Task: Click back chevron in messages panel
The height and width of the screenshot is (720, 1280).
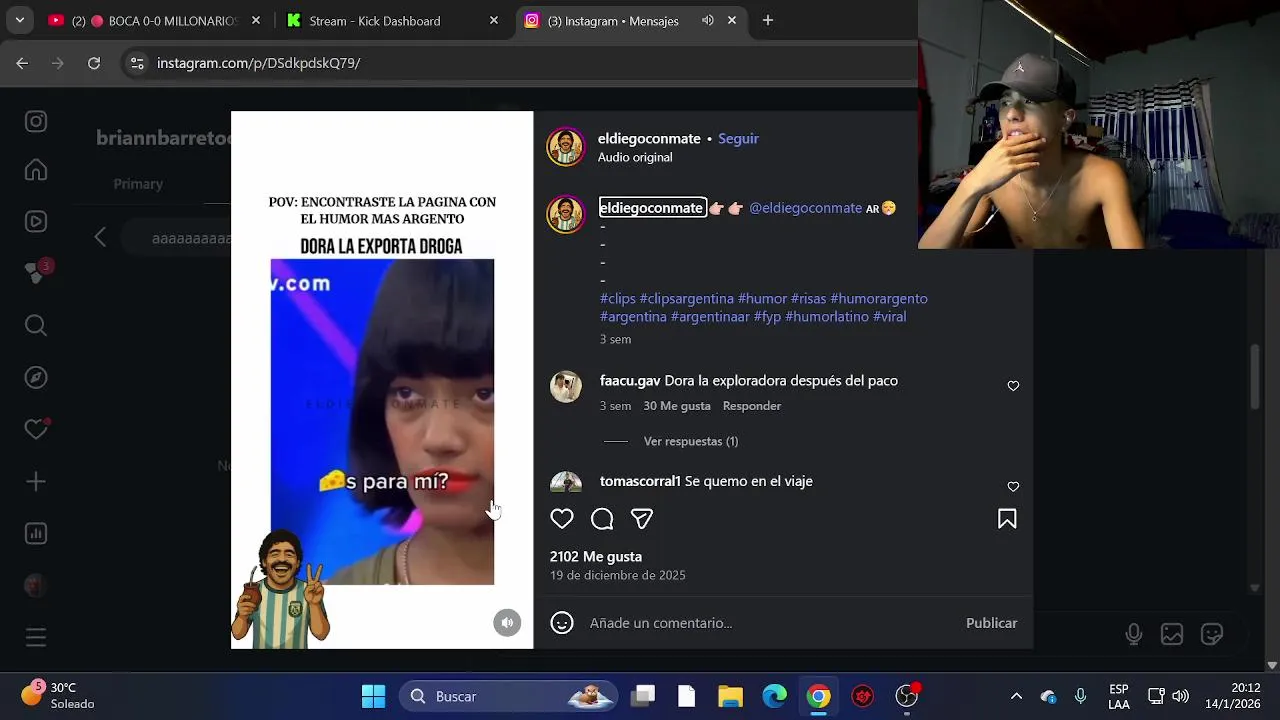Action: pos(100,237)
